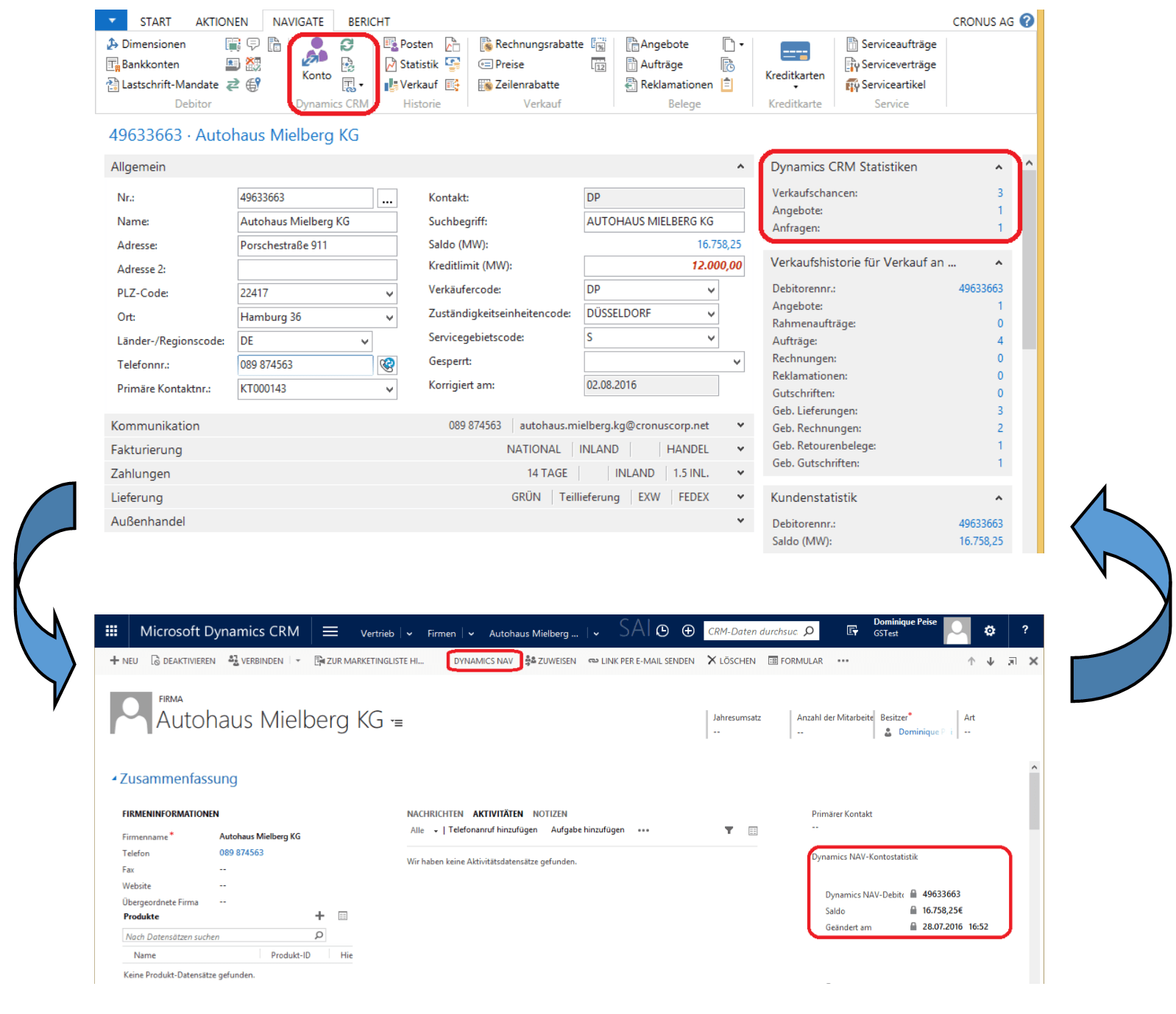Switch to the AKTIONEN ribbon tab
The width and height of the screenshot is (1176, 1014).
pyautogui.click(x=222, y=22)
